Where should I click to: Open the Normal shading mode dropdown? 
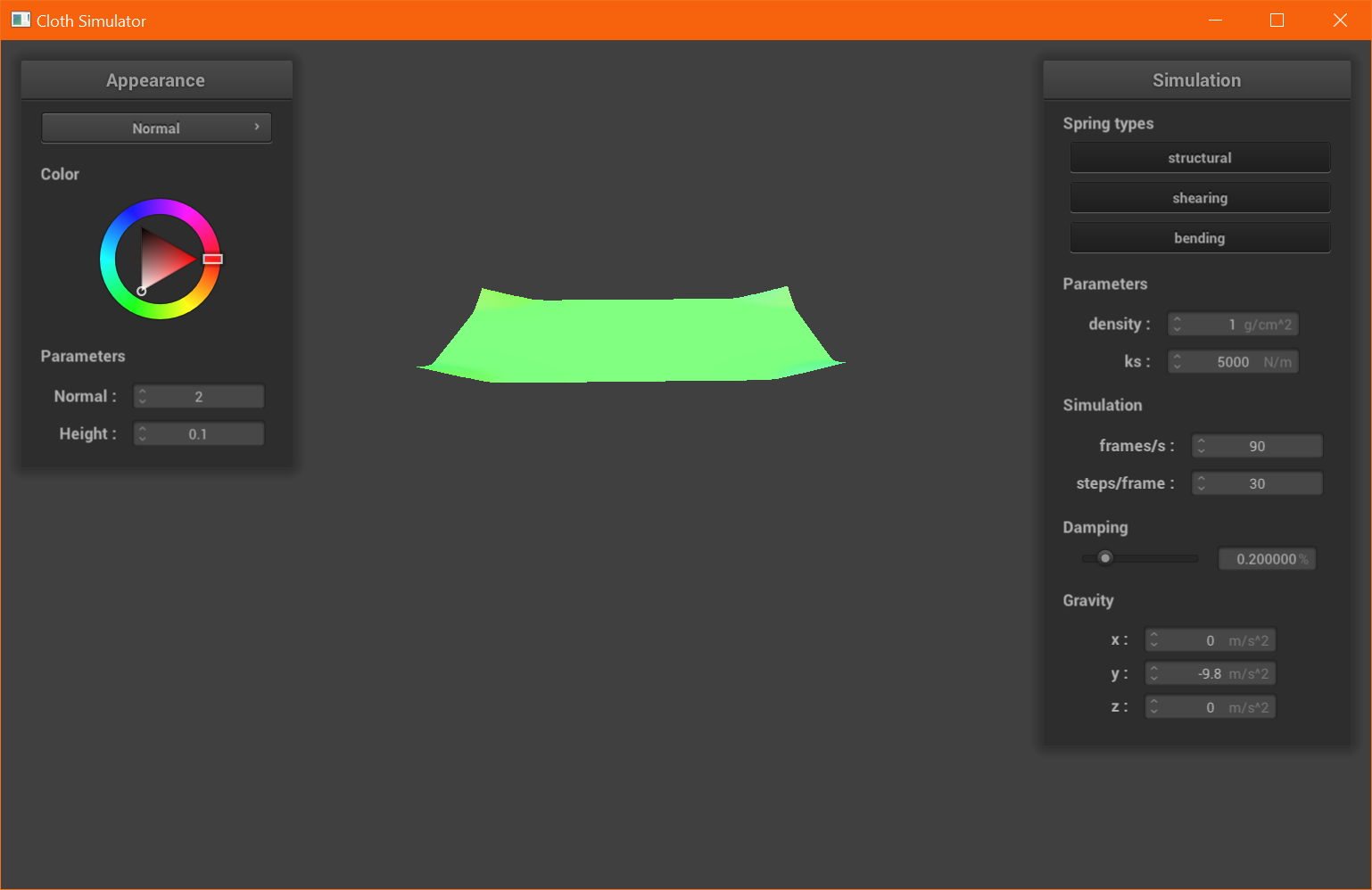[x=156, y=128]
